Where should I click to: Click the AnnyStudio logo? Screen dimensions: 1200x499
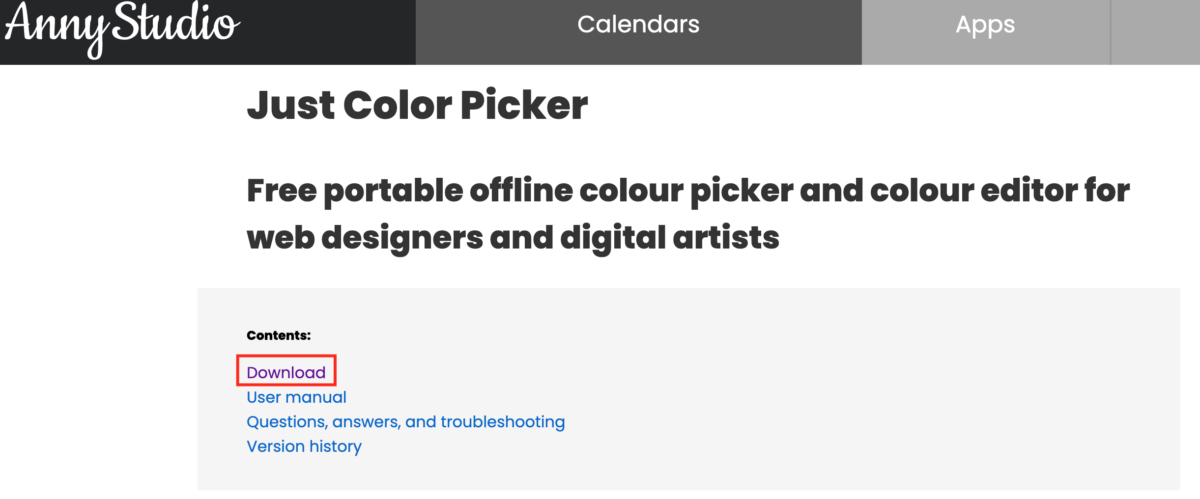(x=122, y=27)
